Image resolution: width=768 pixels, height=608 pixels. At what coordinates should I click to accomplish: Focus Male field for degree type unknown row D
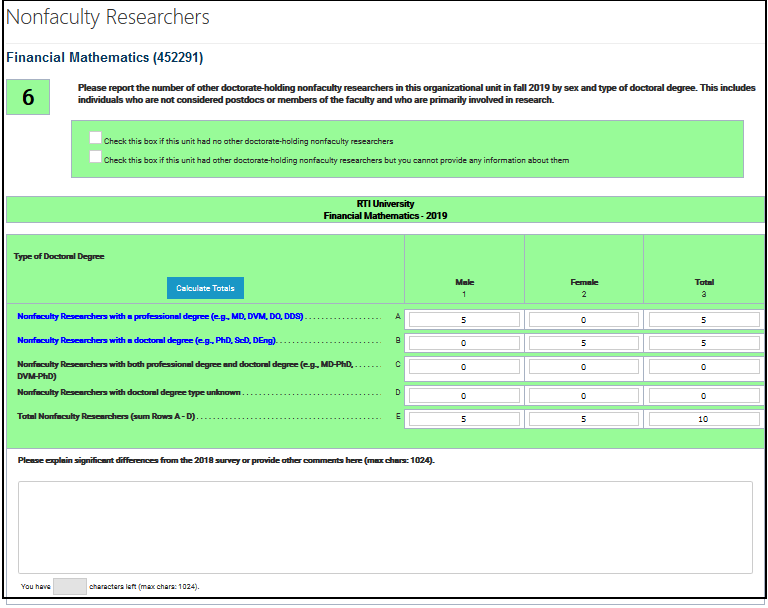pos(464,396)
